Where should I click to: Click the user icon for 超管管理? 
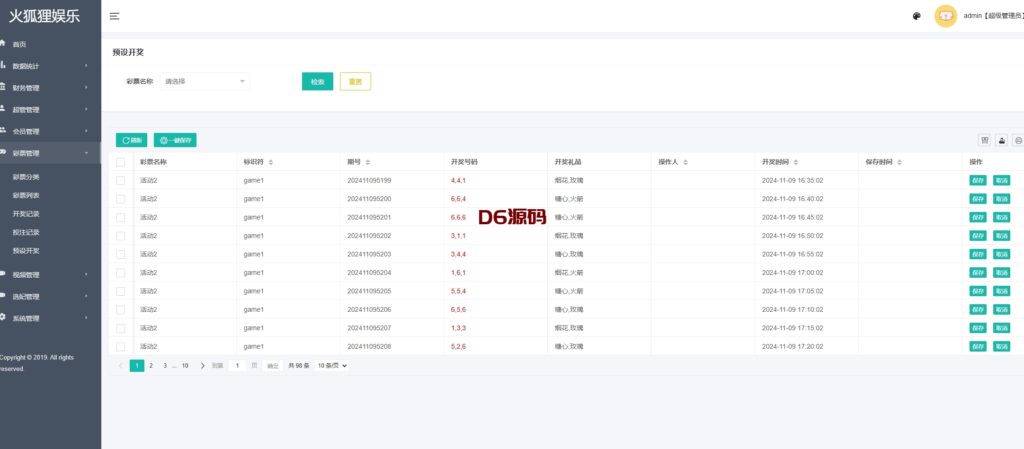(x=3, y=109)
